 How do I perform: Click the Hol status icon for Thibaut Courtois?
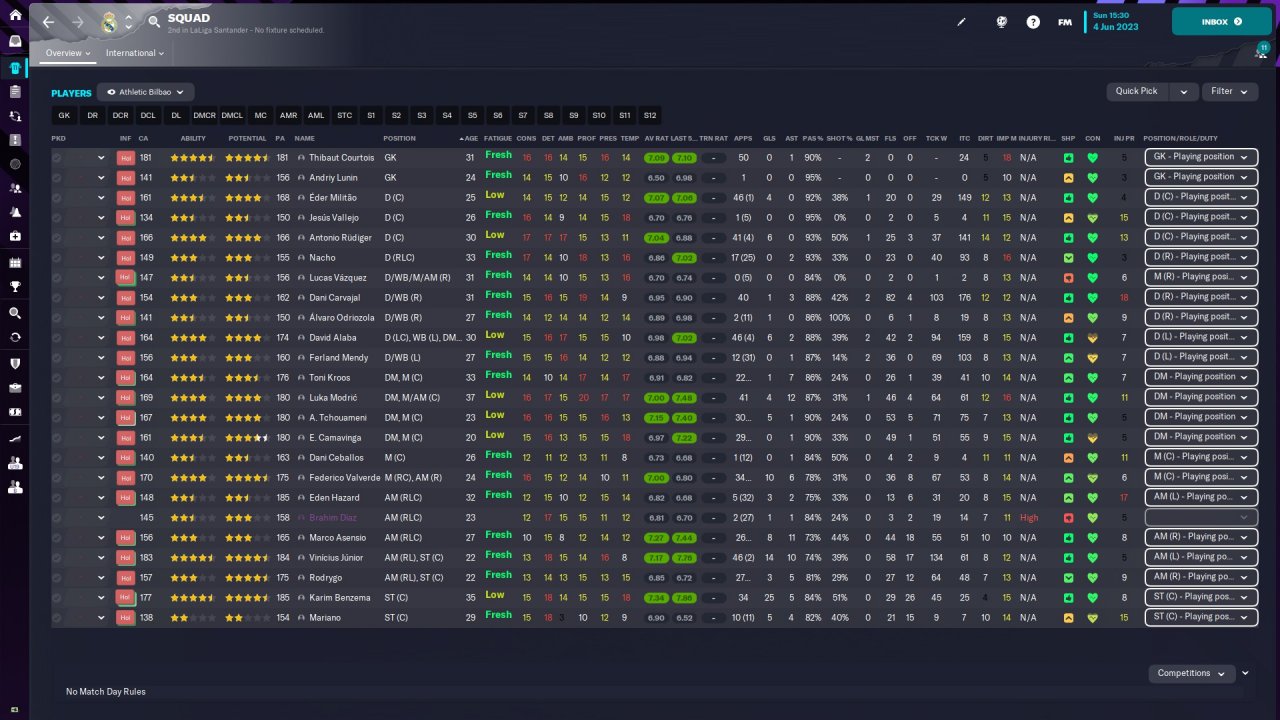[126, 157]
